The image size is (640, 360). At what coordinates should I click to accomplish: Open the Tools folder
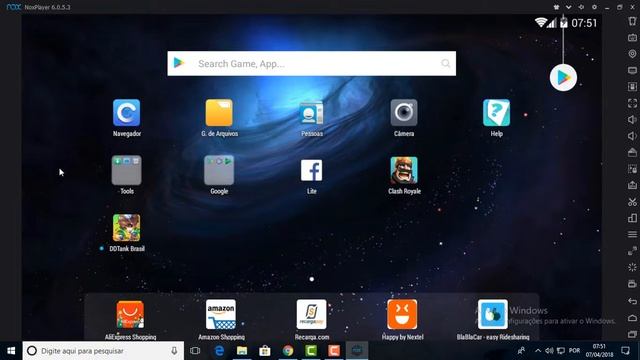127,170
